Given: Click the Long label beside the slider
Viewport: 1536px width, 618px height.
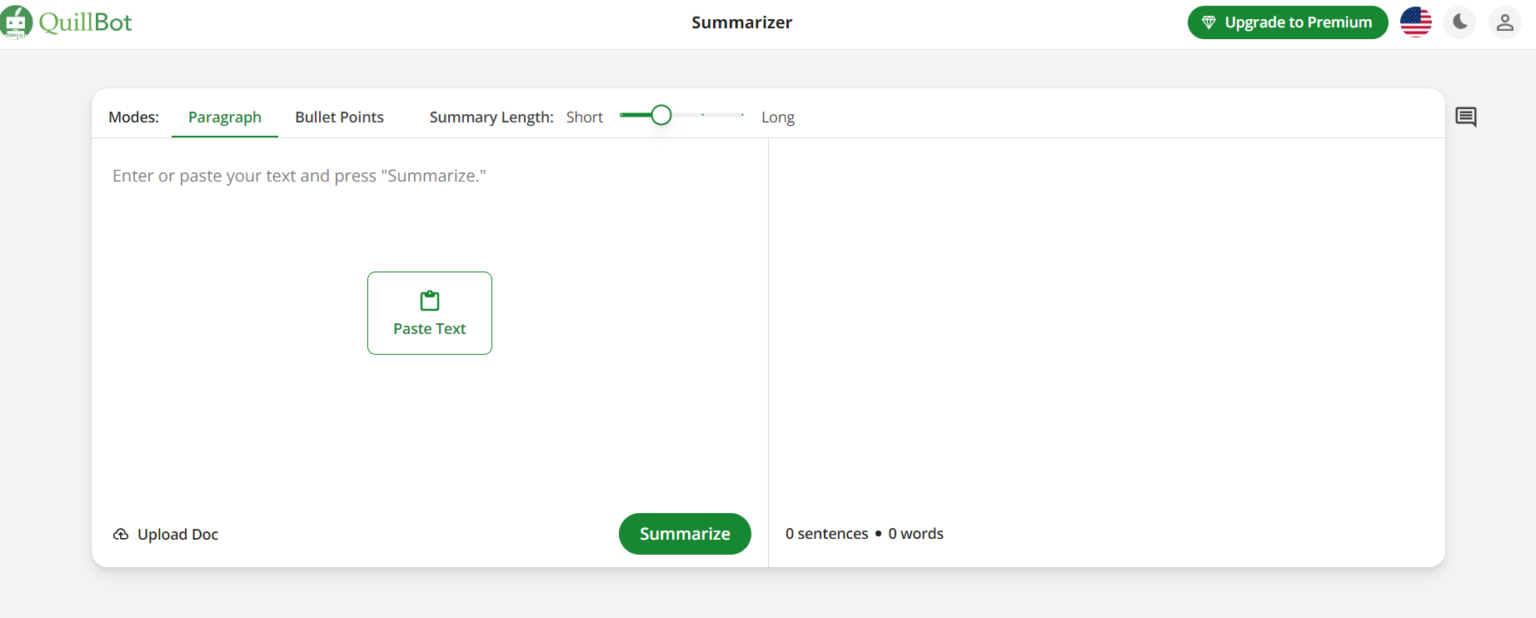Looking at the screenshot, I should pyautogui.click(x=778, y=117).
